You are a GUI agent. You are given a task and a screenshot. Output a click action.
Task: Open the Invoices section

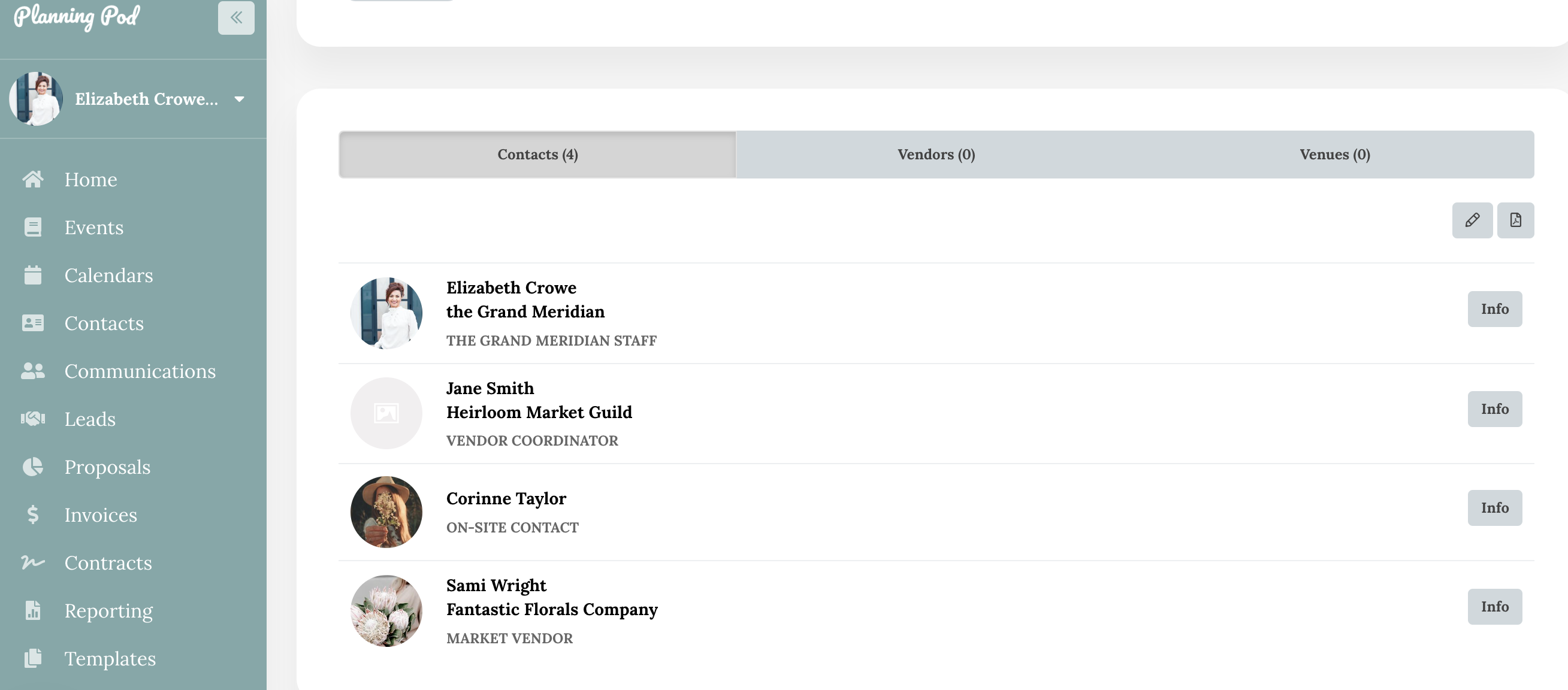(101, 515)
